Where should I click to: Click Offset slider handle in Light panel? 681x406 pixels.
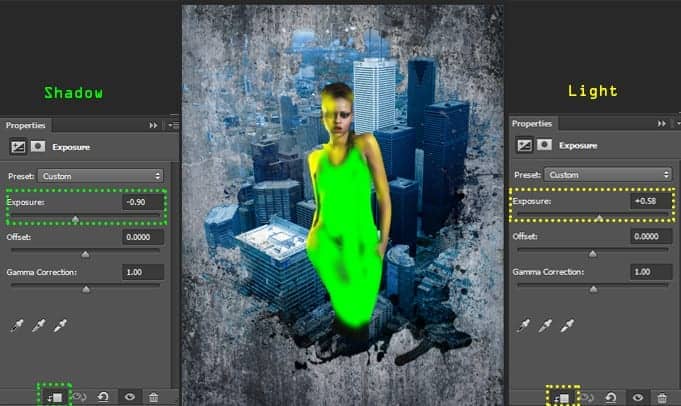point(593,254)
